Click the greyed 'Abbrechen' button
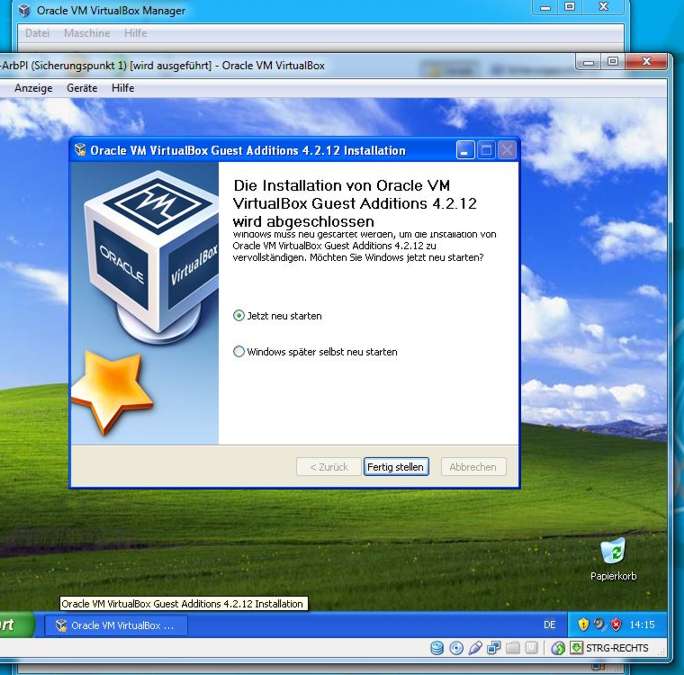 pos(473,467)
